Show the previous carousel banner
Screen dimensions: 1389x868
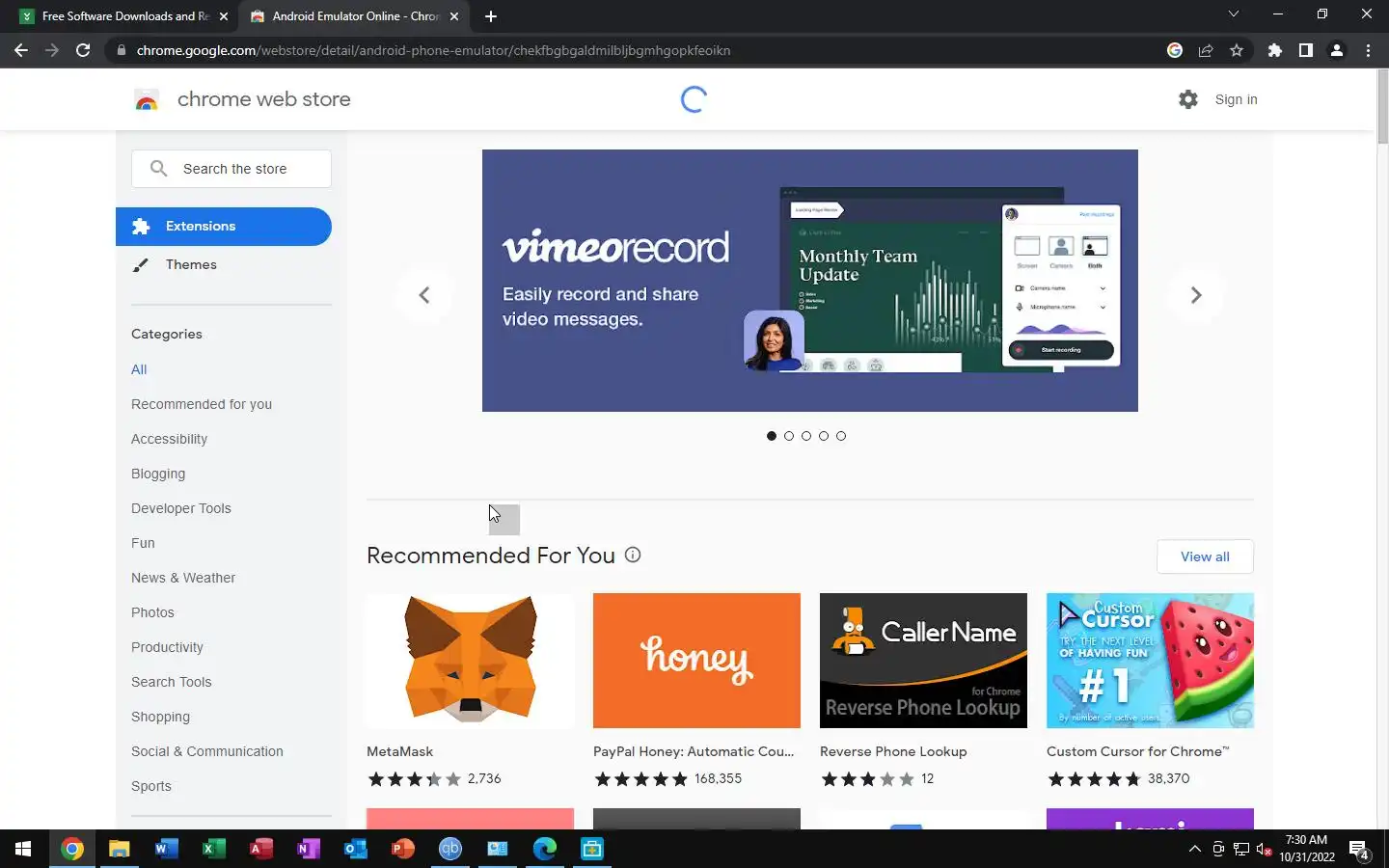click(x=424, y=295)
